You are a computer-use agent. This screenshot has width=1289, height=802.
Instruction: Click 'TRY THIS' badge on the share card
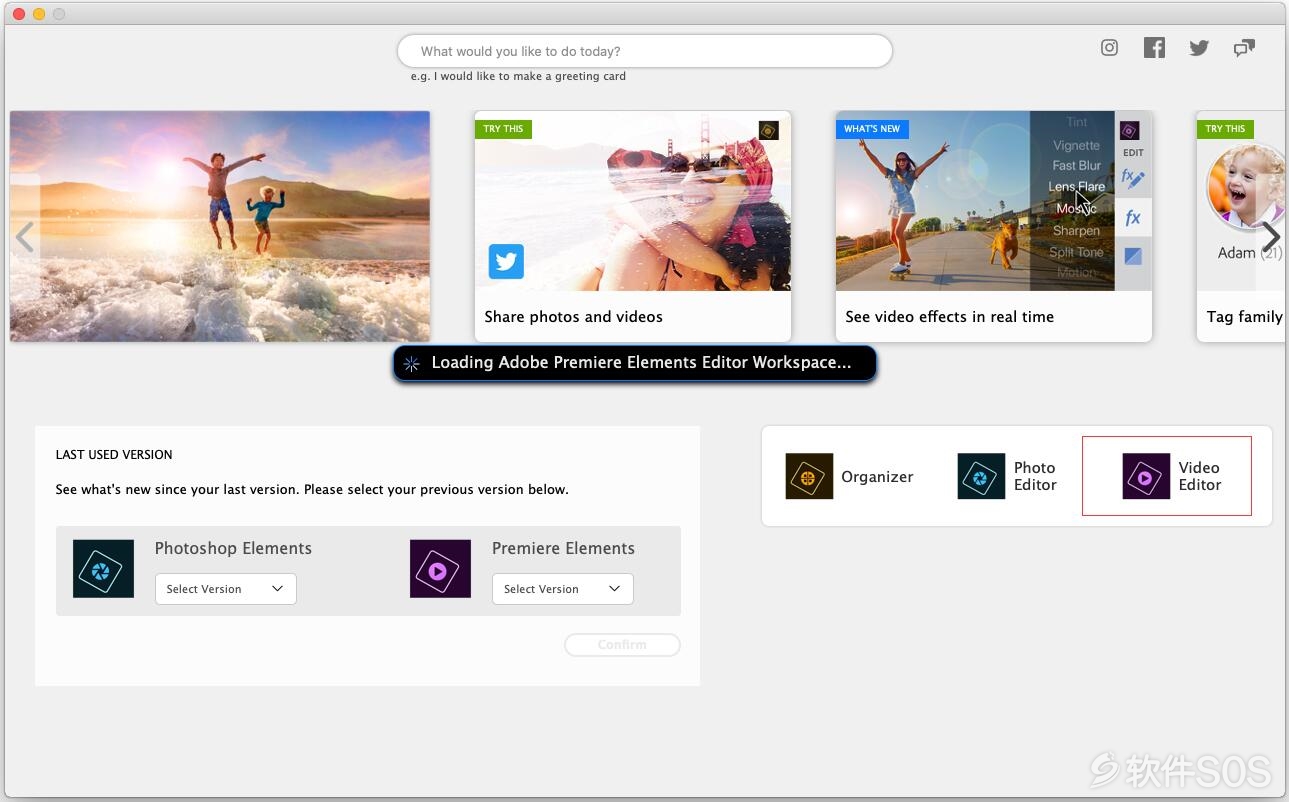[503, 129]
